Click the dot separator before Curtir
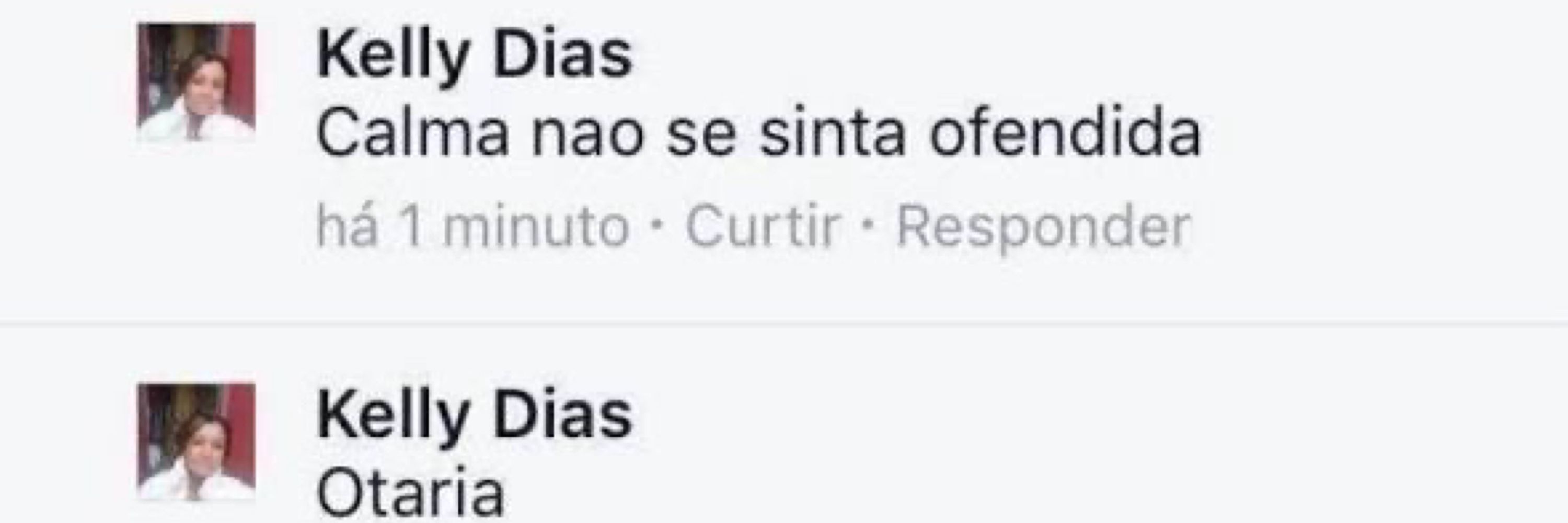Image resolution: width=1568 pixels, height=523 pixels. click(x=657, y=227)
